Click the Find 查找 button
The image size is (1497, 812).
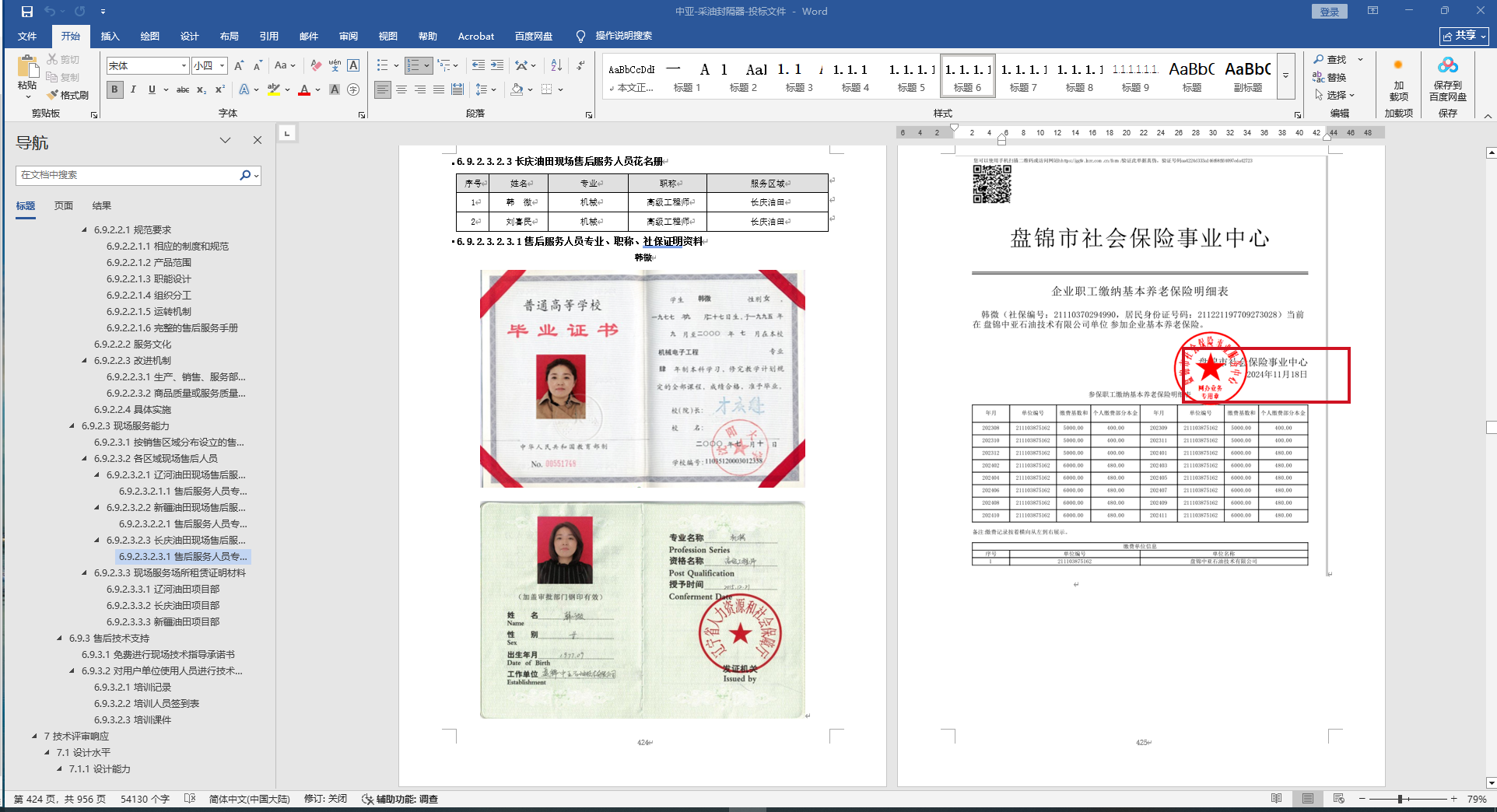1330,59
